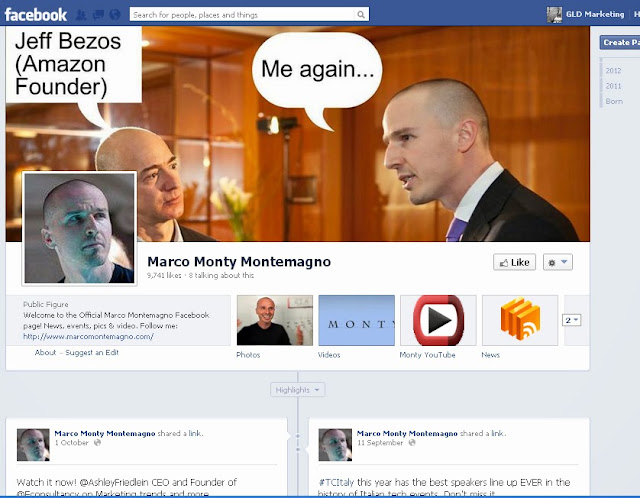Open the Videos MONTY thumbnail
This screenshot has width=640, height=498.
356,320
